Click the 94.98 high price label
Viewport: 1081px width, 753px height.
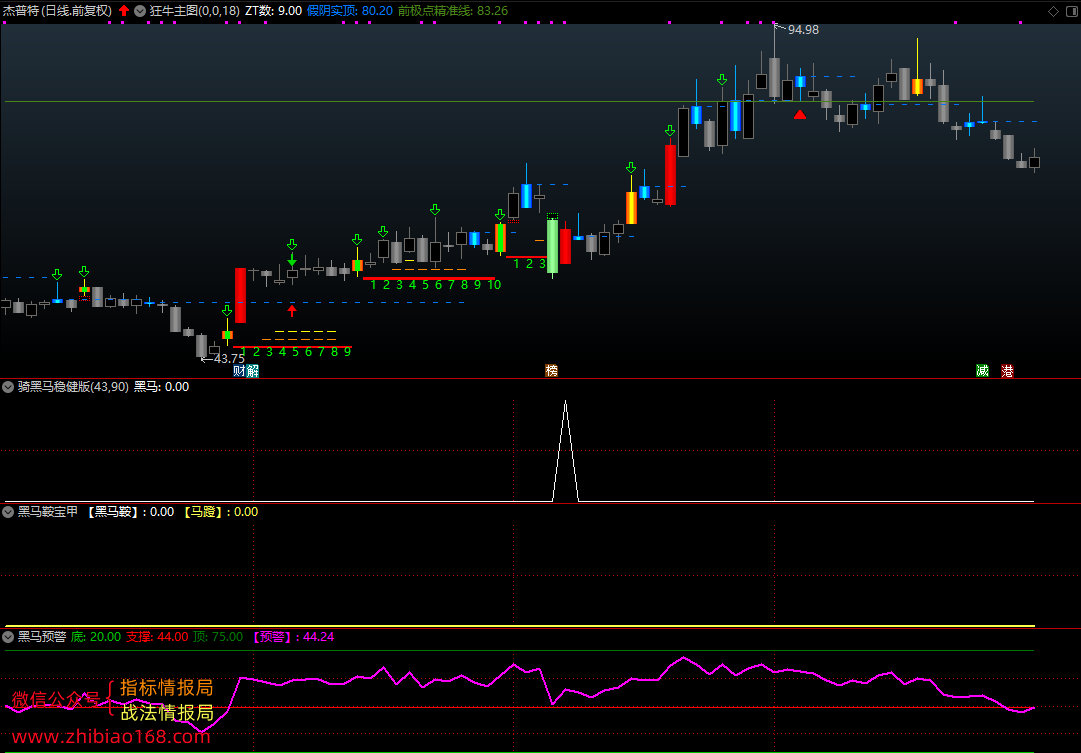click(803, 30)
